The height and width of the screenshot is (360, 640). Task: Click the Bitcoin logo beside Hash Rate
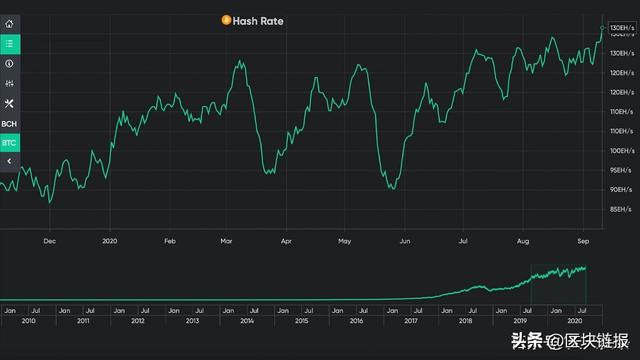pyautogui.click(x=226, y=20)
